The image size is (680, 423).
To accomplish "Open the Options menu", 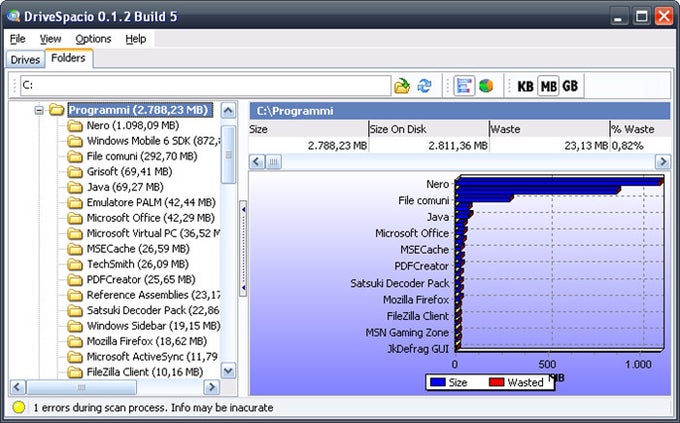I will point(93,39).
